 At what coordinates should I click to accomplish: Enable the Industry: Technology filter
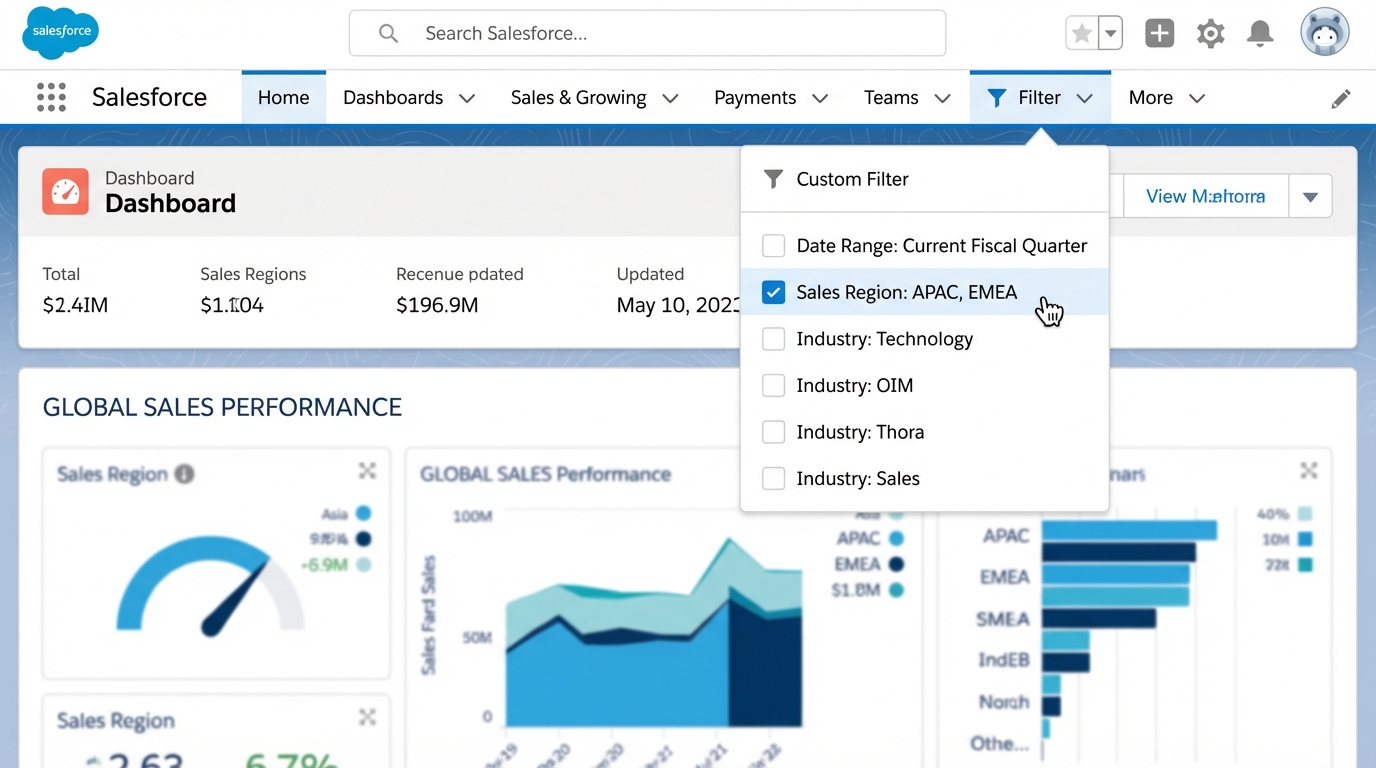click(773, 339)
